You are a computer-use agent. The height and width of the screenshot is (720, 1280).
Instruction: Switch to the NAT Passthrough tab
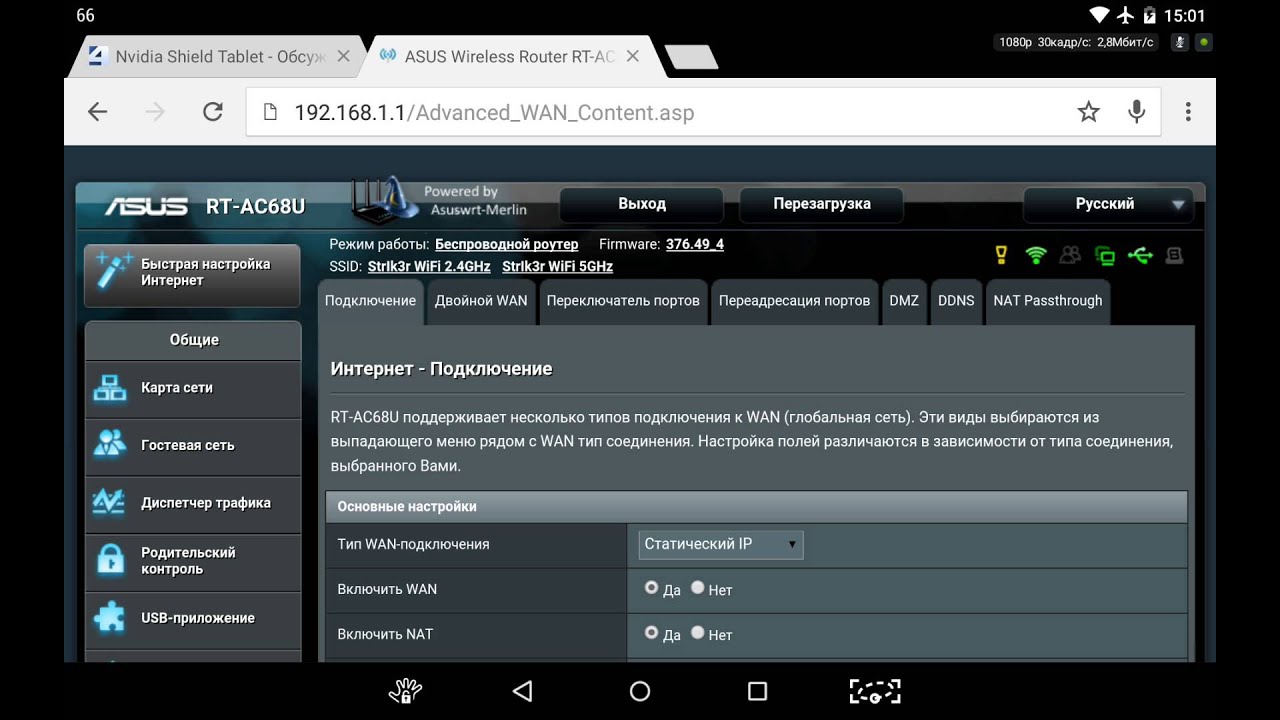pyautogui.click(x=1048, y=301)
